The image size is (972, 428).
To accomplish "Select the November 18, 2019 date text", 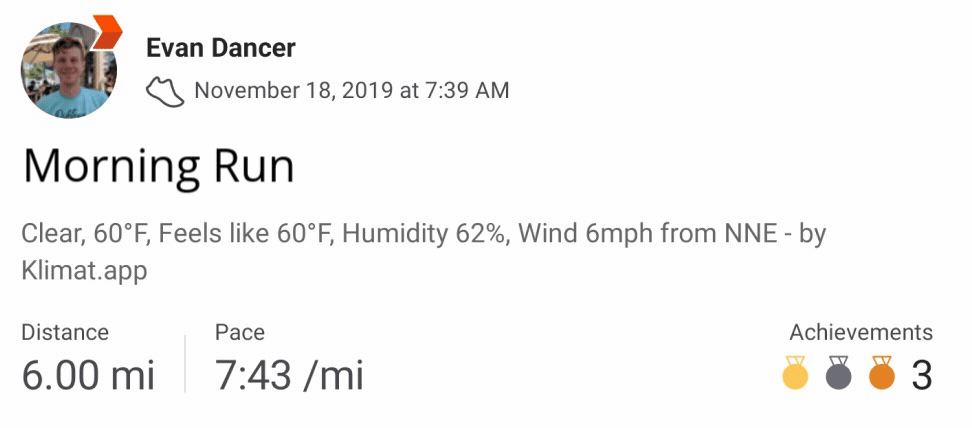I will coord(294,91).
